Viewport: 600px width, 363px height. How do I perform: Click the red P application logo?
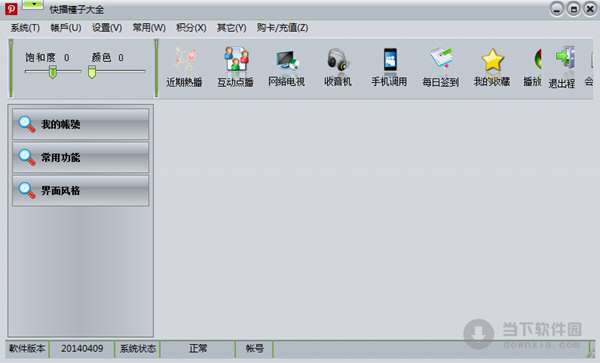click(11, 9)
